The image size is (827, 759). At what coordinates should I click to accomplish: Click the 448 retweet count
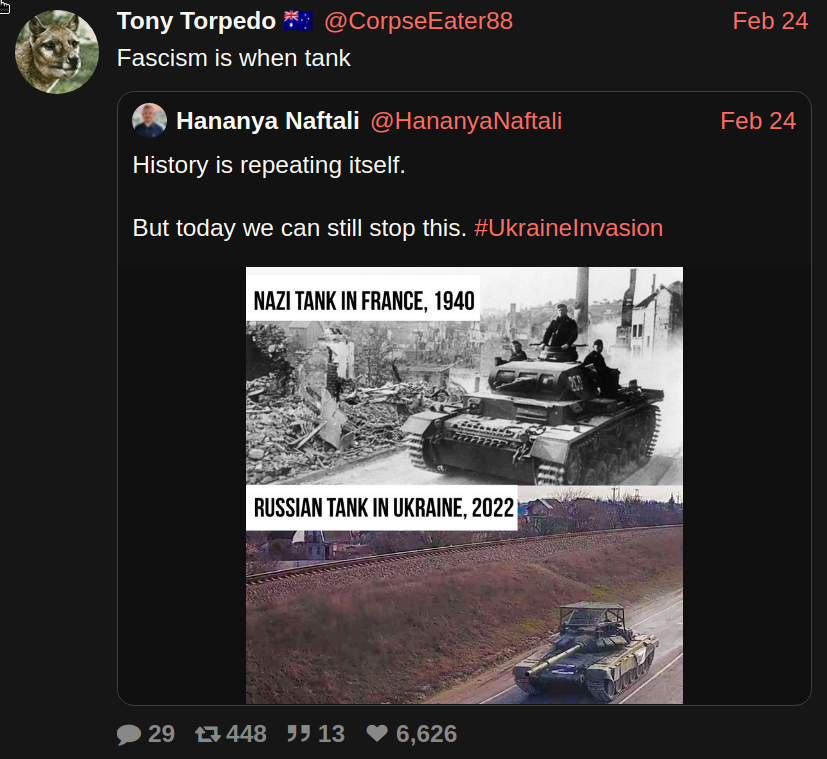tap(246, 735)
